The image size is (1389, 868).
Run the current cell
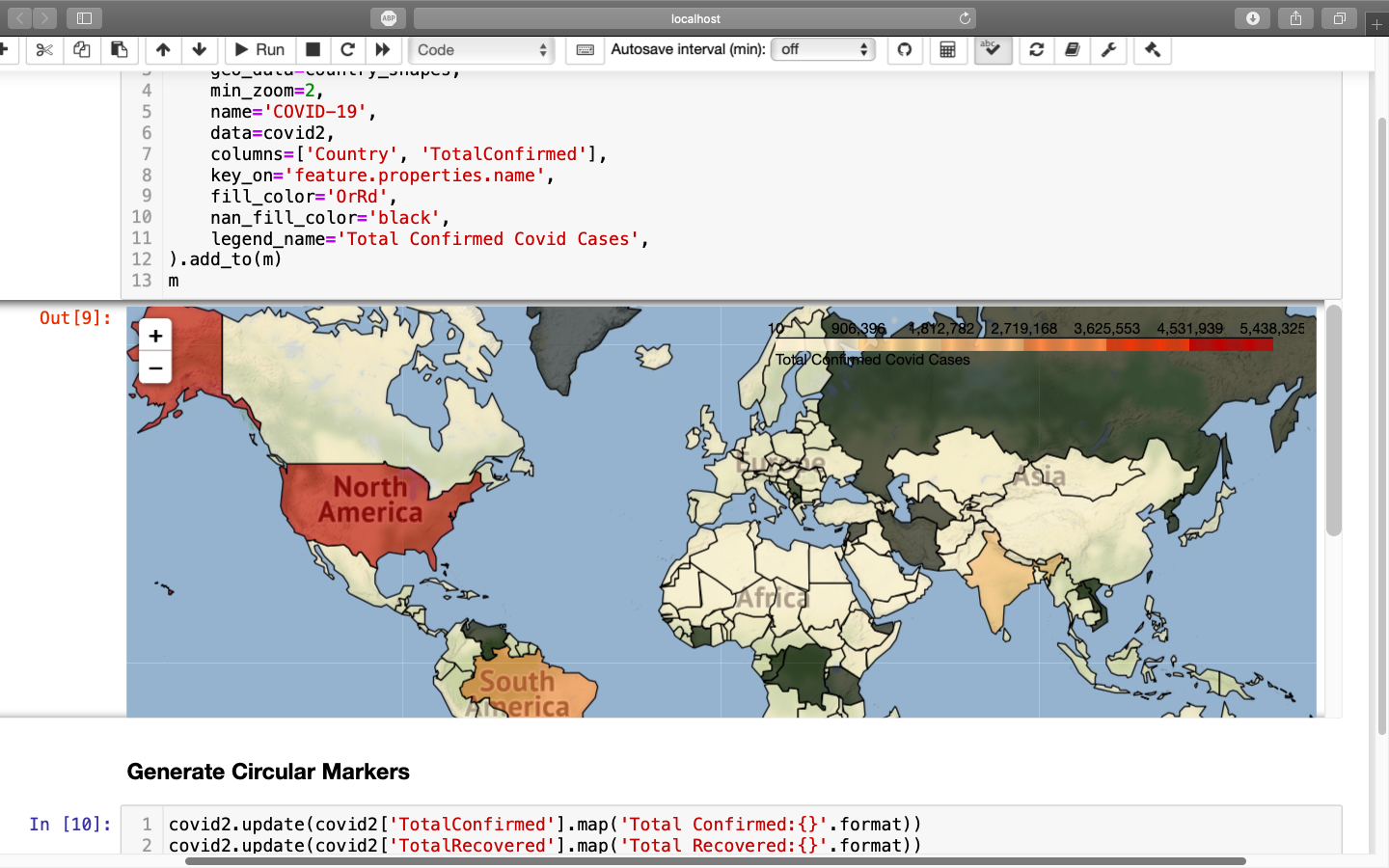pos(259,50)
